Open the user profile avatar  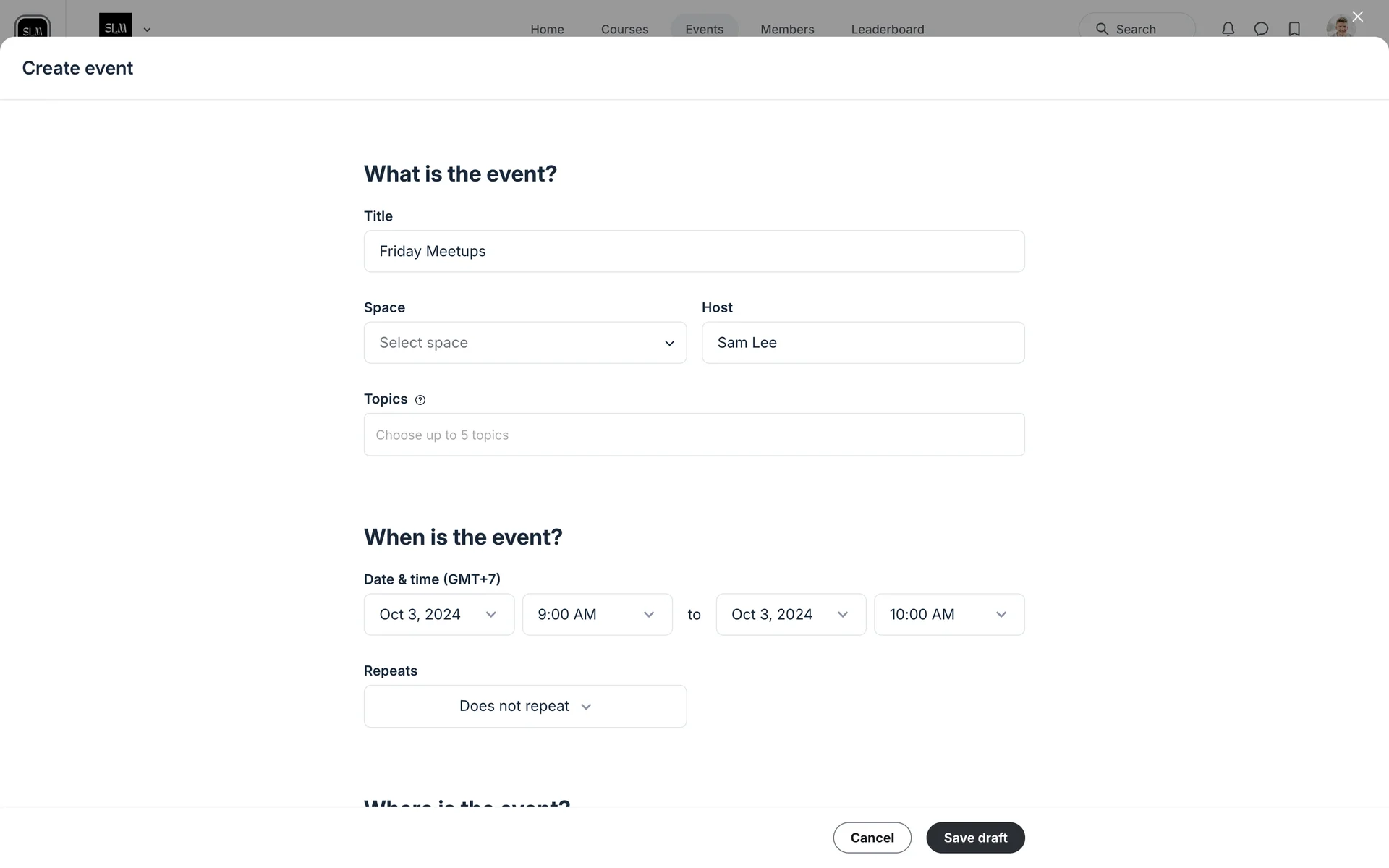pos(1340,27)
